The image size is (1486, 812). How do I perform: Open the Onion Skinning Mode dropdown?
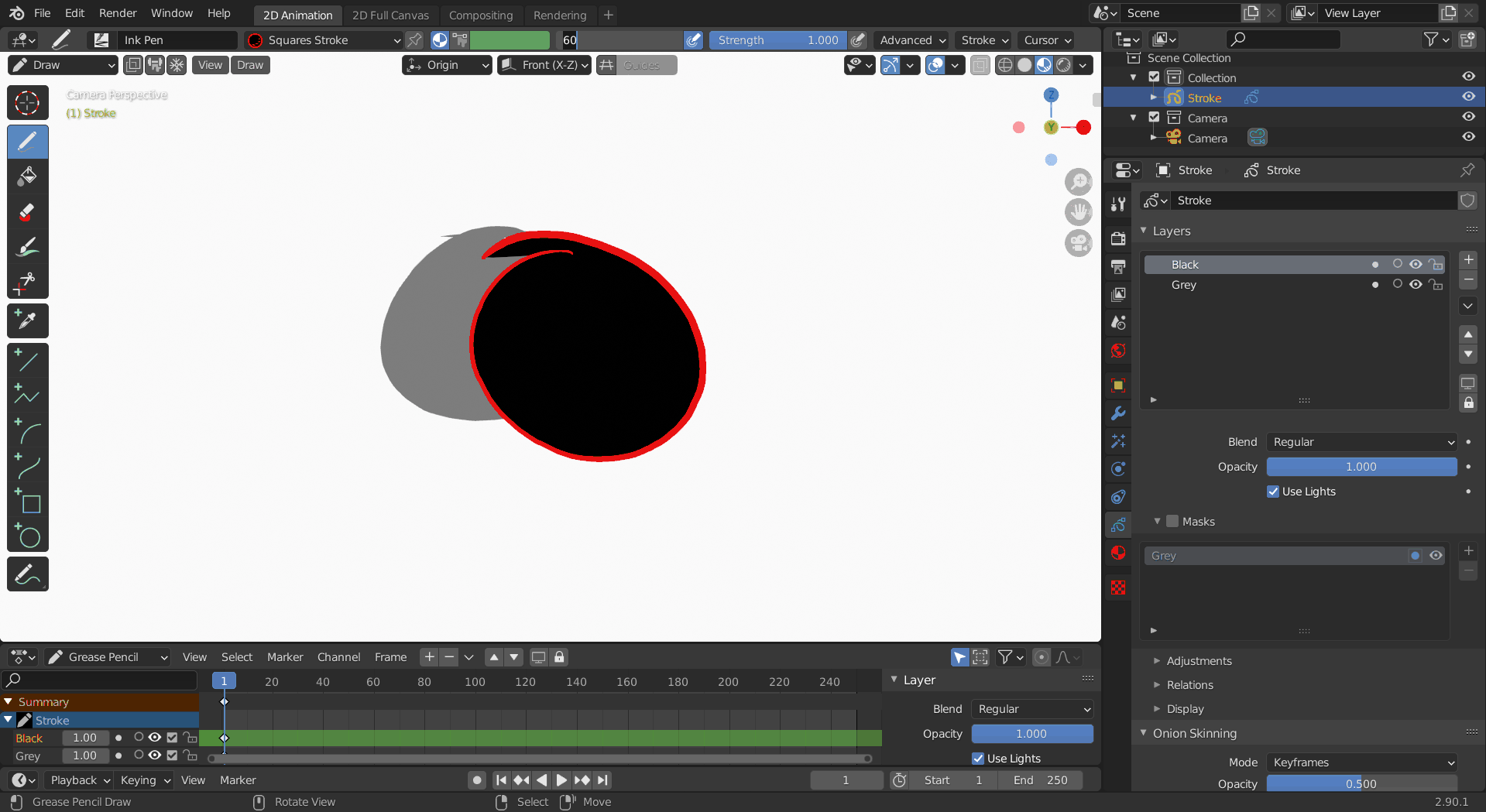click(x=1362, y=762)
